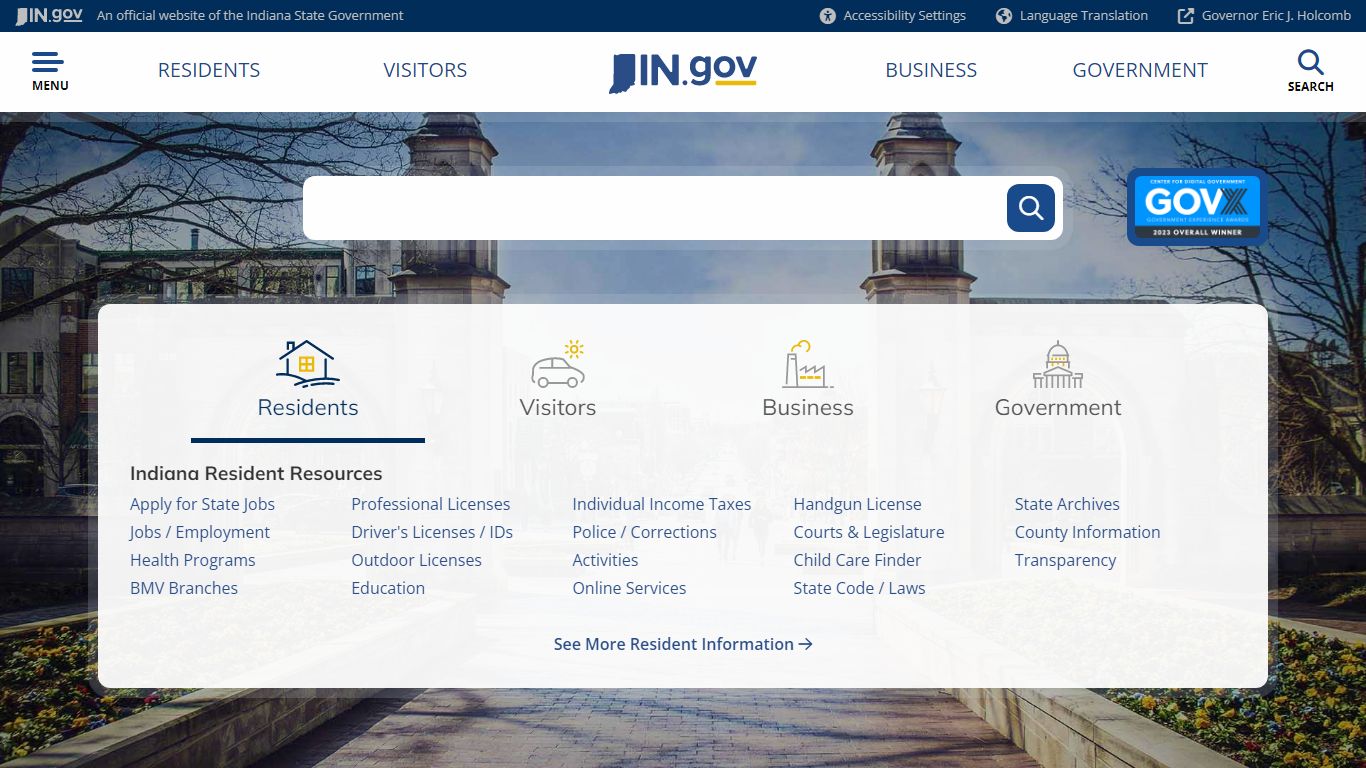Open Police / Corrections link

[x=644, y=532]
